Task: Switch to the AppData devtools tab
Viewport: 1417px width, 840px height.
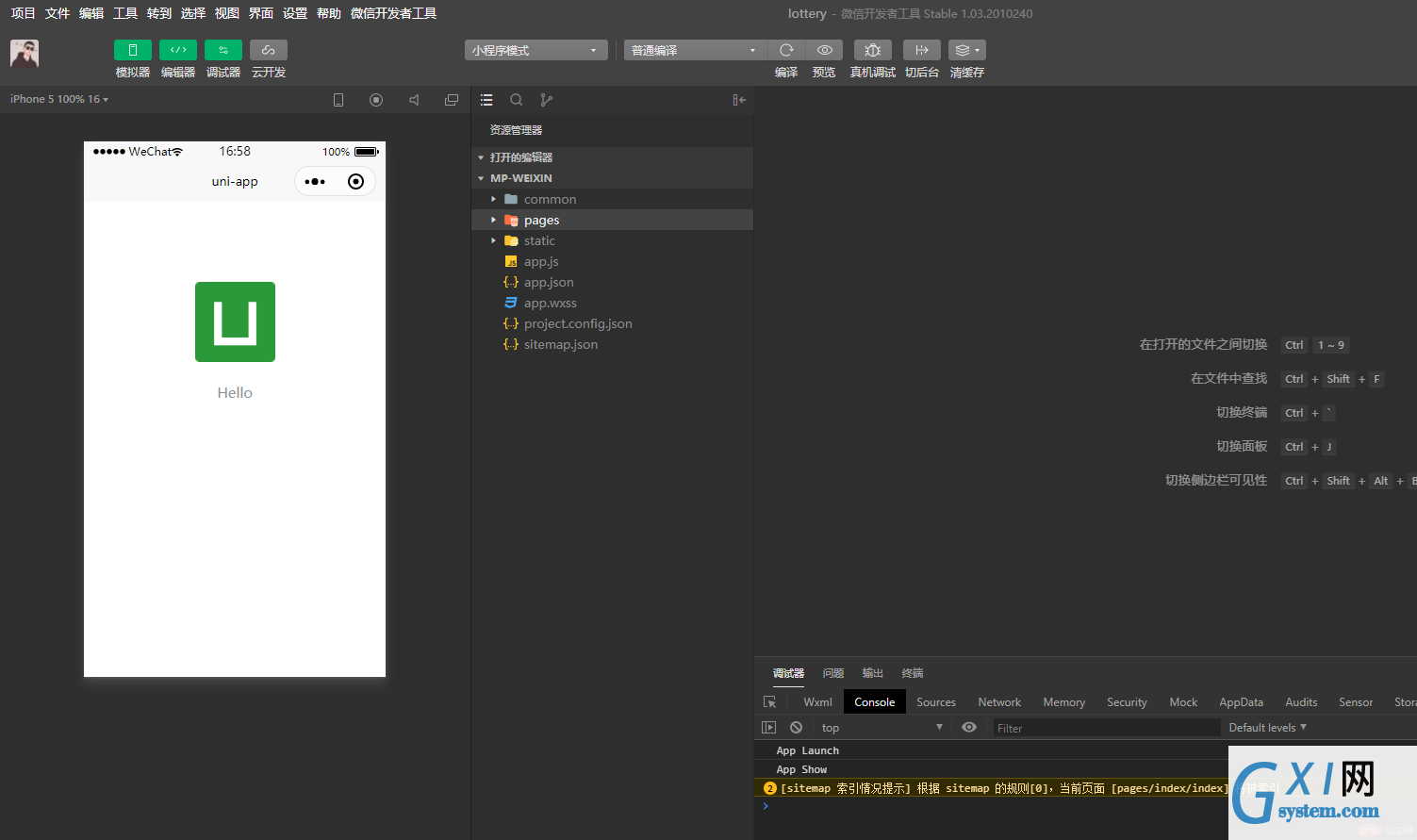Action: point(1241,702)
